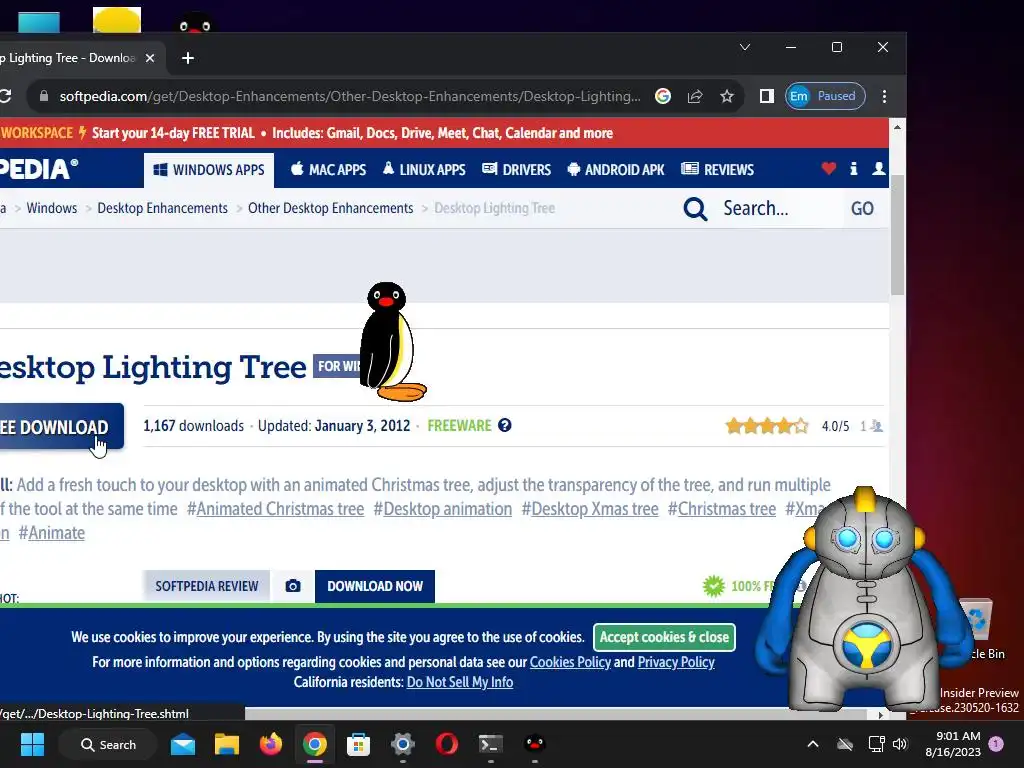
Task: Click the Download Now button
Action: click(375, 586)
